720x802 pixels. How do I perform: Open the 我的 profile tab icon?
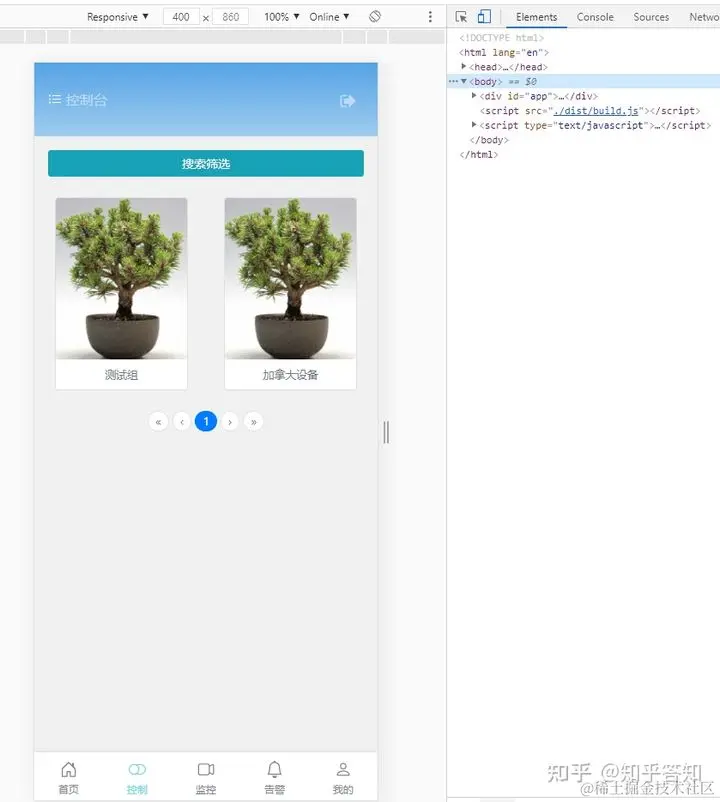(343, 769)
